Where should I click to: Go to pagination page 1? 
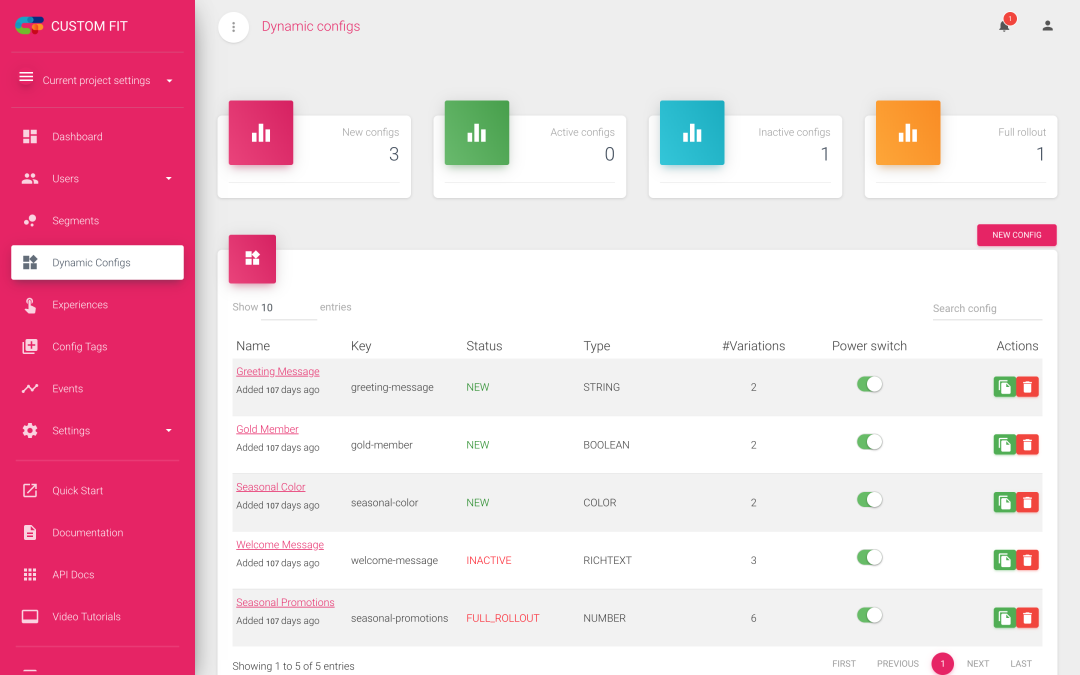942,663
